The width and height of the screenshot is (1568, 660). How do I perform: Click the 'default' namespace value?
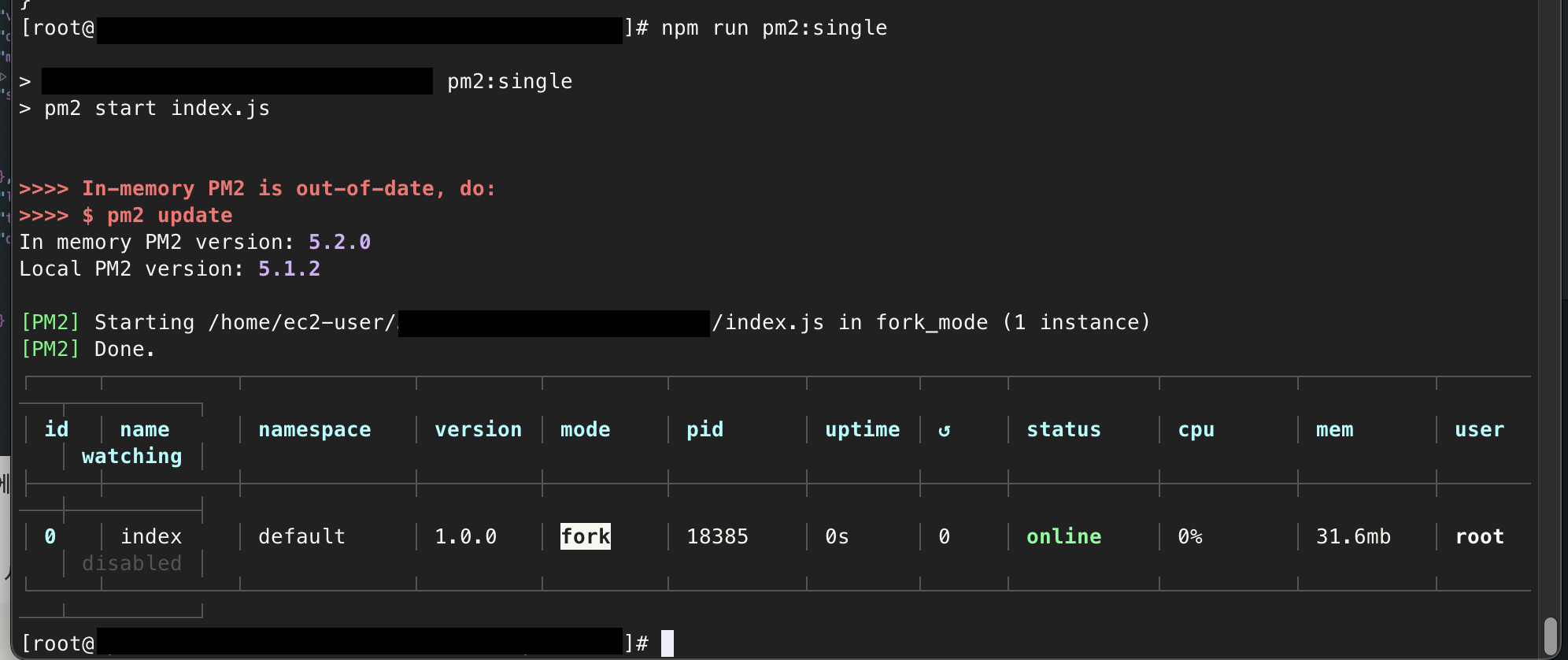point(301,536)
